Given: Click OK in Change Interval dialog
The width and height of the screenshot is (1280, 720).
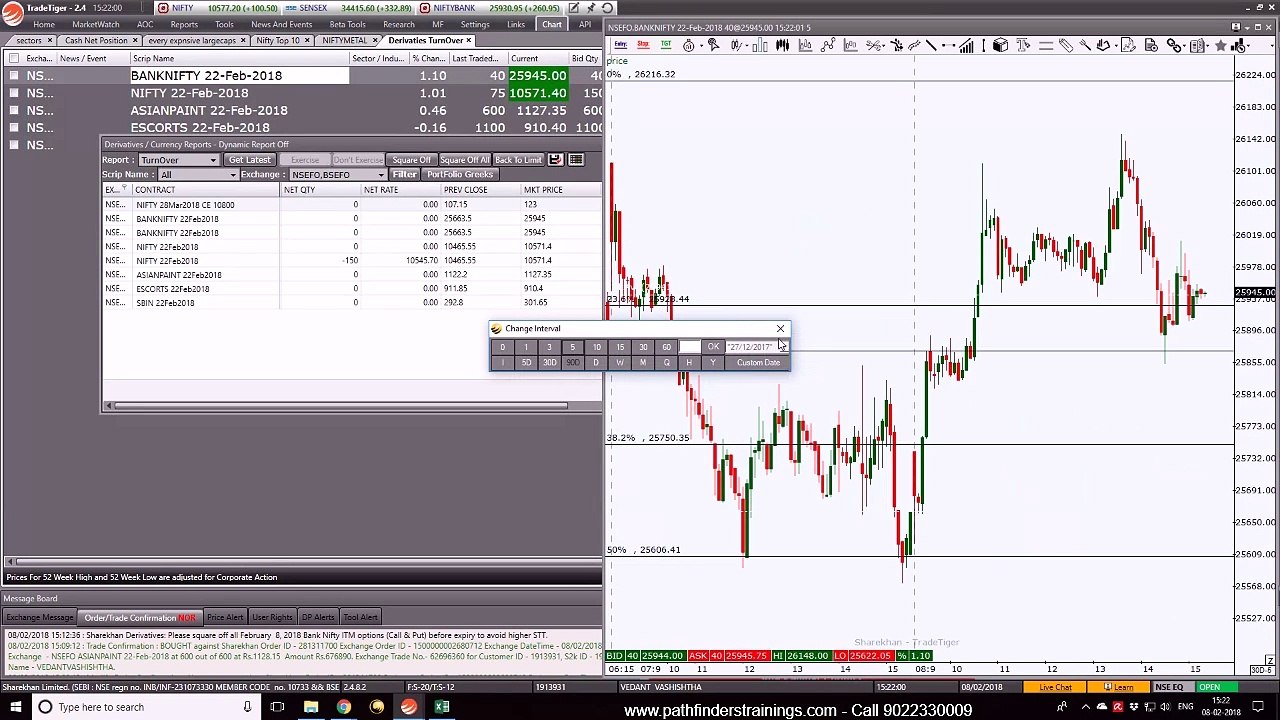Looking at the screenshot, I should point(713,347).
